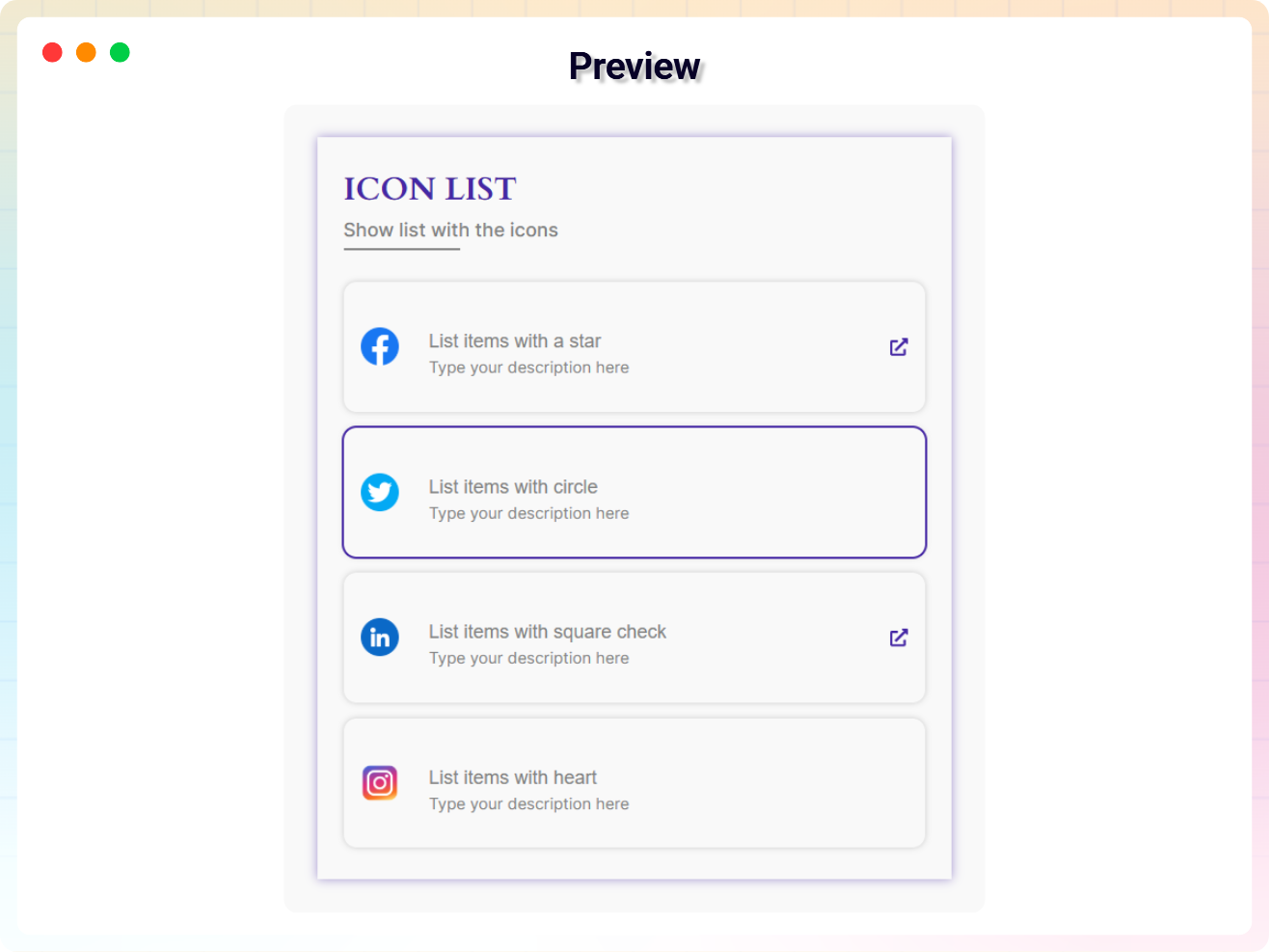This screenshot has height=952, width=1270.
Task: Click "Show list with the icons" subtitle
Action: [x=451, y=231]
